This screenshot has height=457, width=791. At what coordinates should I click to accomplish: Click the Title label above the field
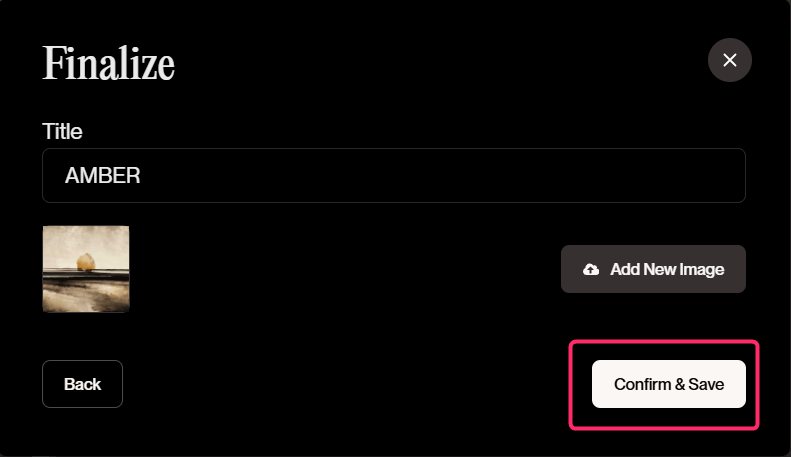click(62, 132)
